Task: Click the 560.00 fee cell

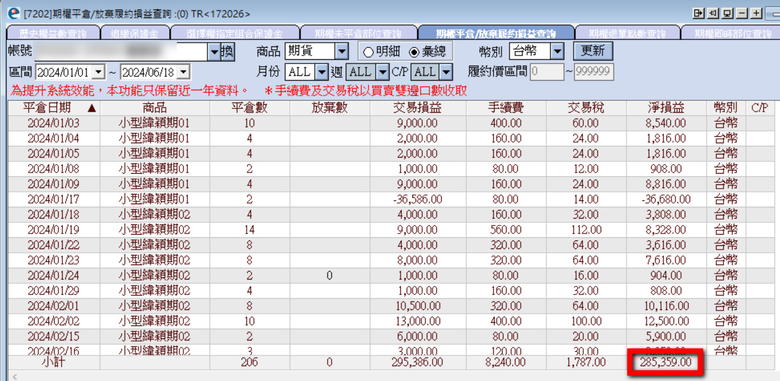Action: point(506,230)
